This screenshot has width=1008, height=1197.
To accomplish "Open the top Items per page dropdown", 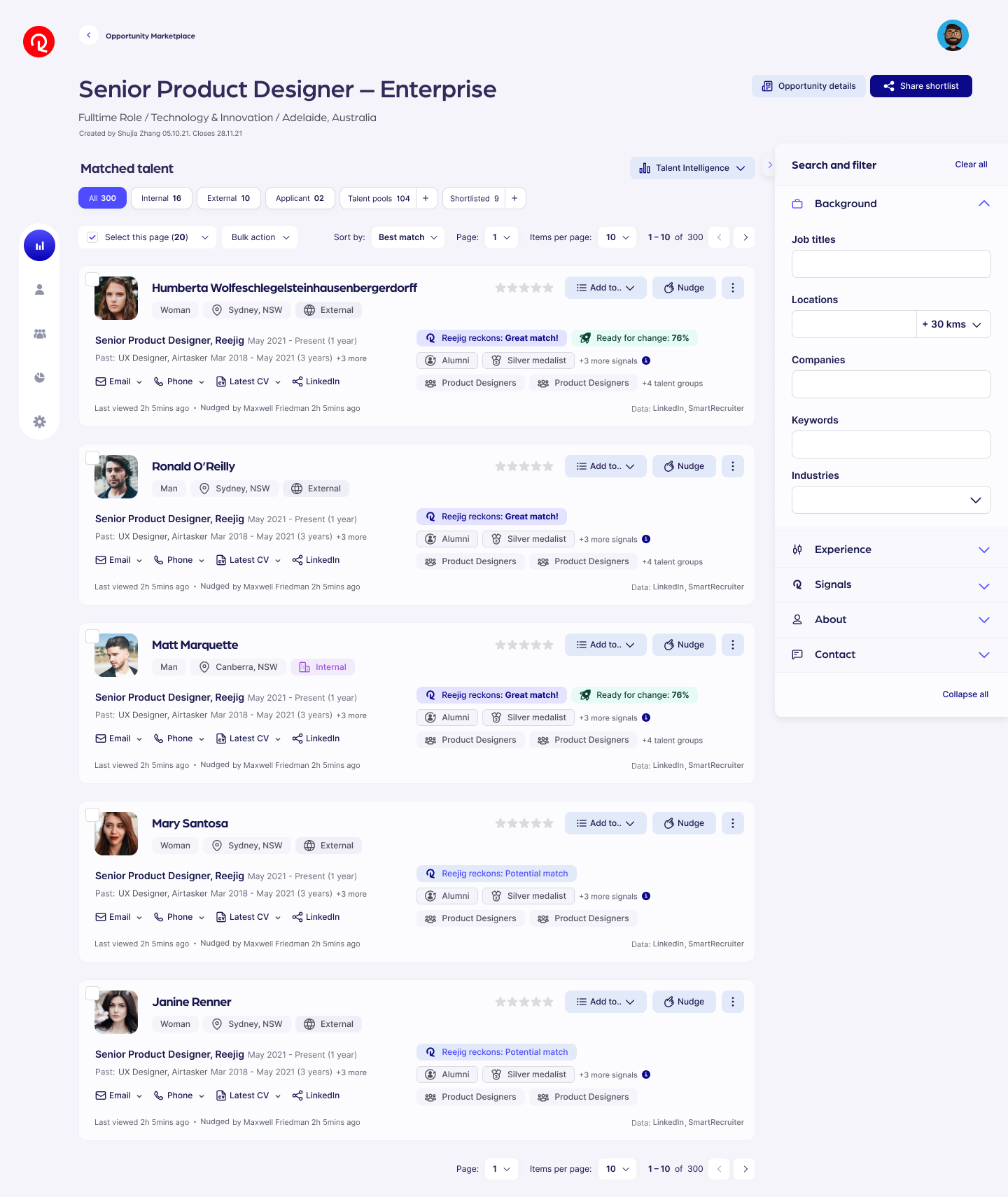I will click(617, 237).
